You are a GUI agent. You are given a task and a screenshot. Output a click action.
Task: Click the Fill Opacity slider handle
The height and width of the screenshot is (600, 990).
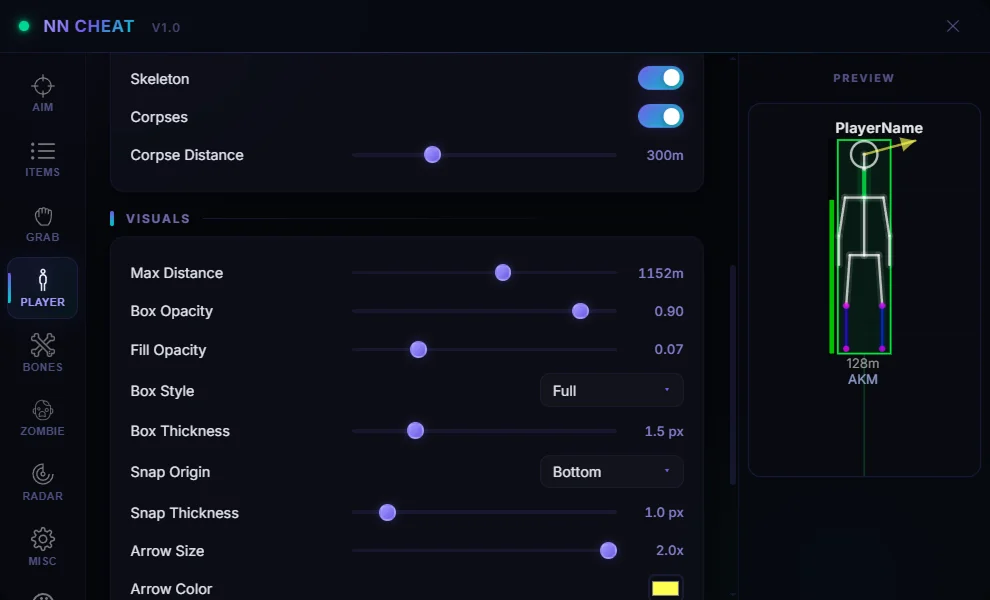pos(418,349)
